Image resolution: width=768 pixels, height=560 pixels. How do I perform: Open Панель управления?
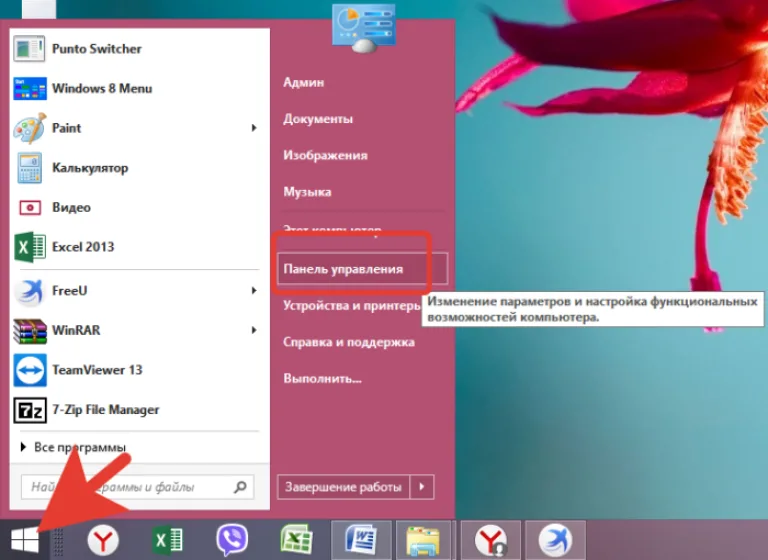click(x=362, y=269)
